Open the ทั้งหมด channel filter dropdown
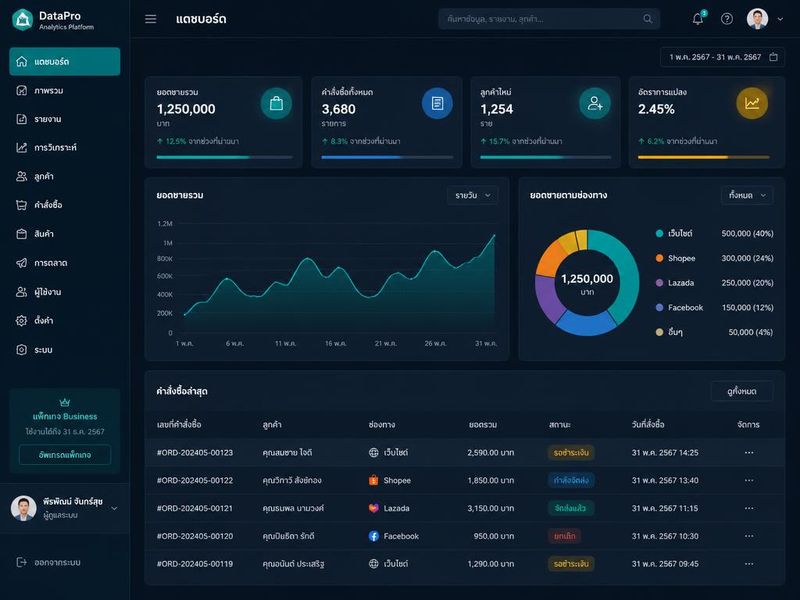Image resolution: width=800 pixels, height=600 pixels. pos(747,195)
